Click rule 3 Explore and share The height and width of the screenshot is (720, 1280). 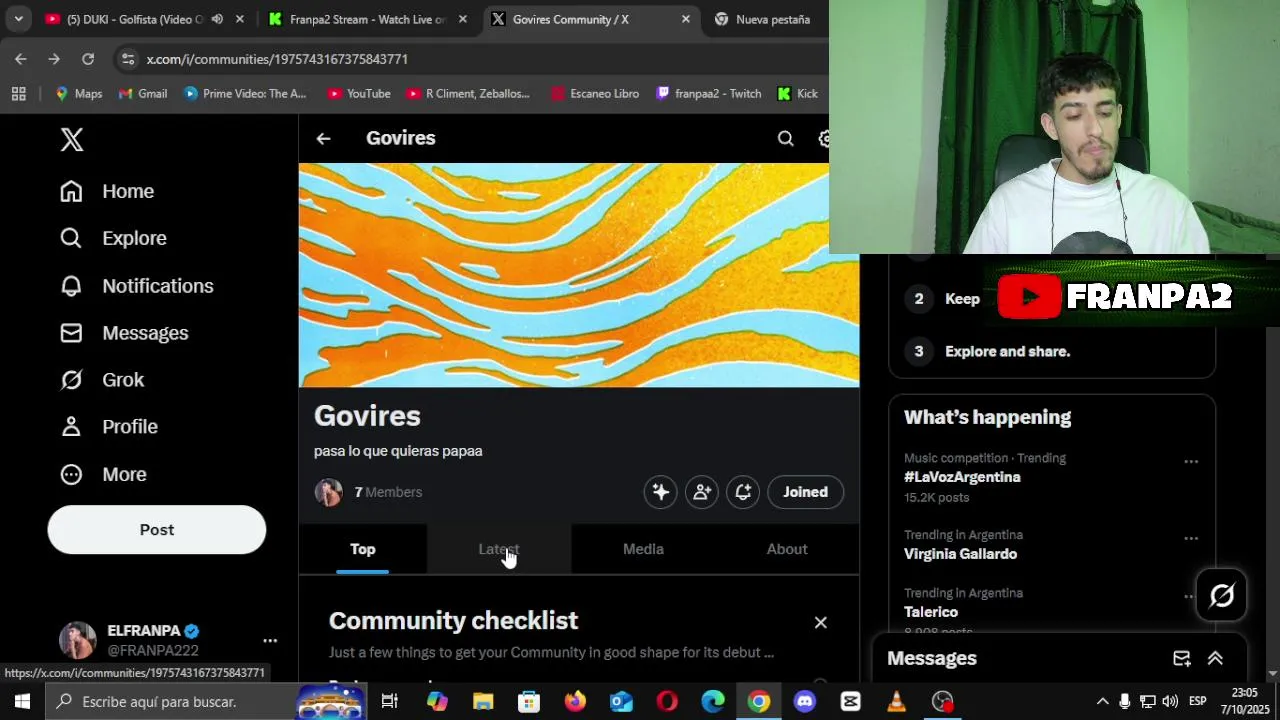(1007, 351)
